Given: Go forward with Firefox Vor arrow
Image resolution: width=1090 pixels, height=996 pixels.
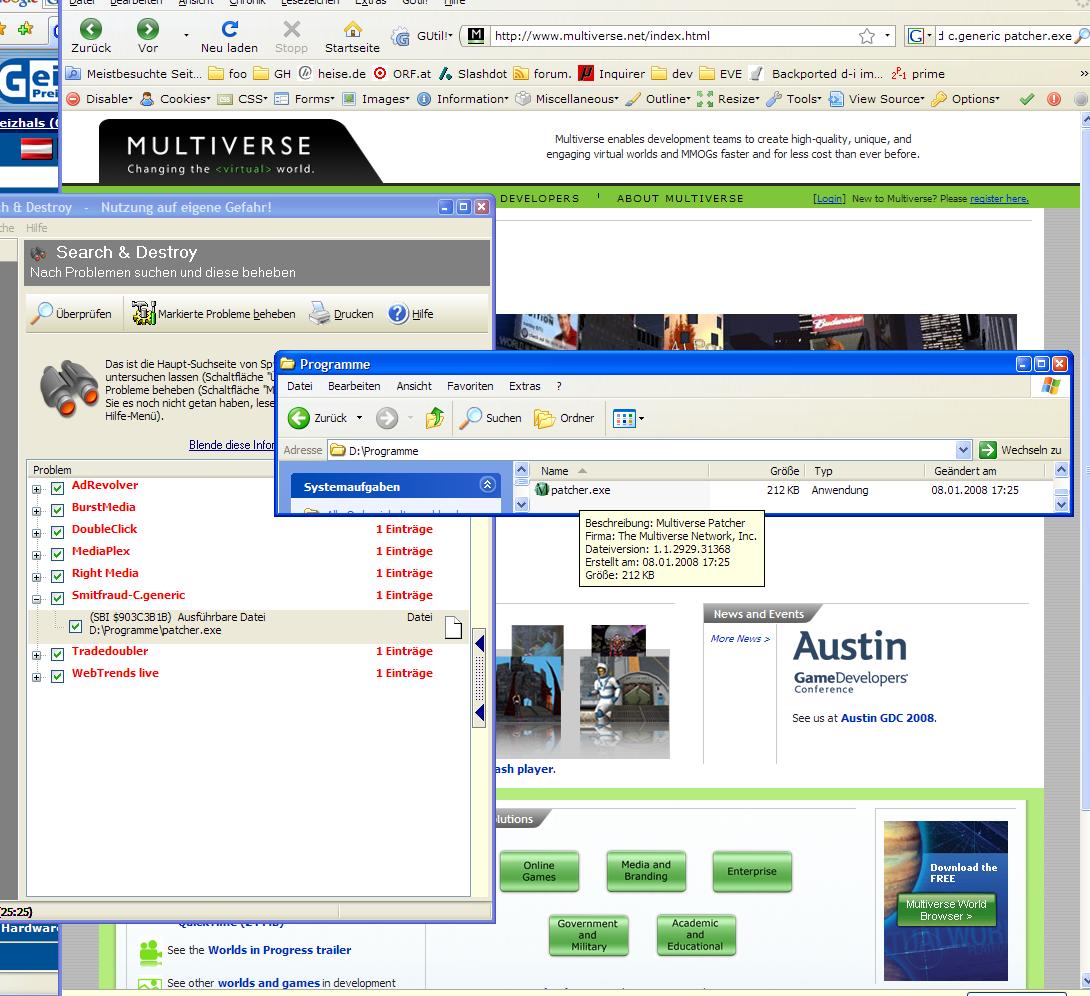Looking at the screenshot, I should (147, 29).
